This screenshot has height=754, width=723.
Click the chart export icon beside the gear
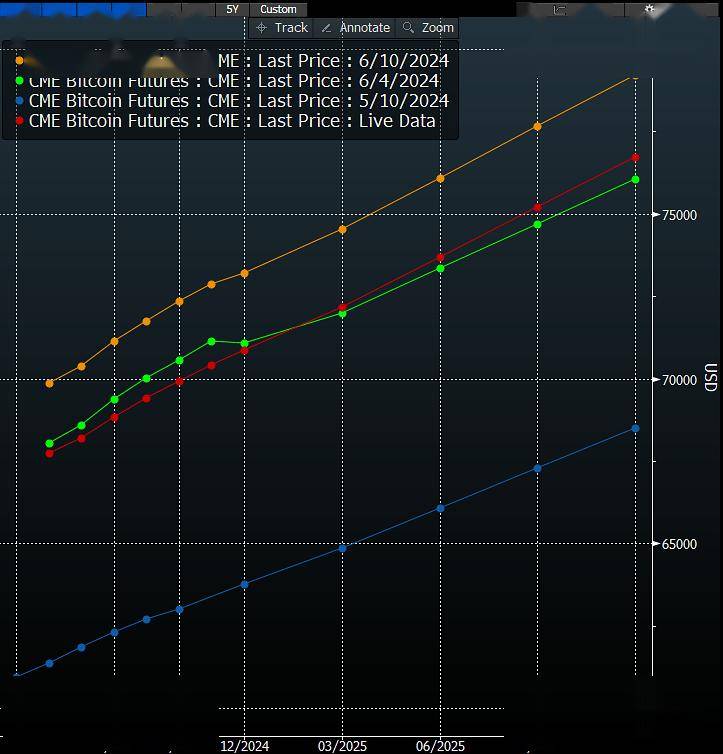point(559,10)
